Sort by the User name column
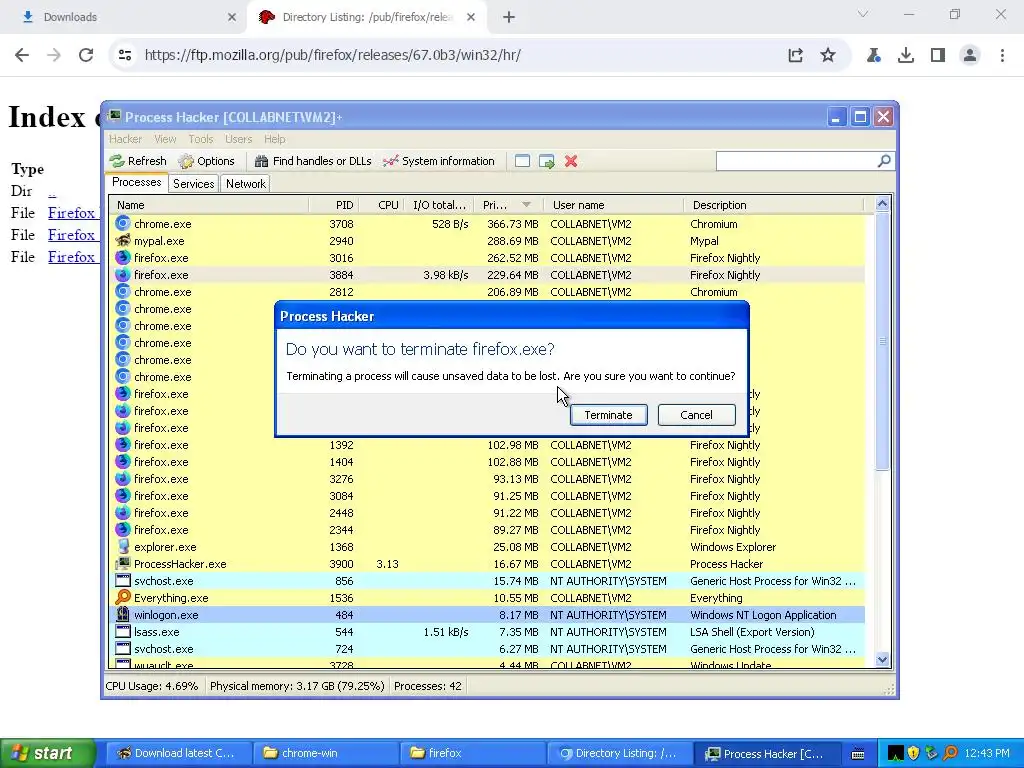 (614, 205)
